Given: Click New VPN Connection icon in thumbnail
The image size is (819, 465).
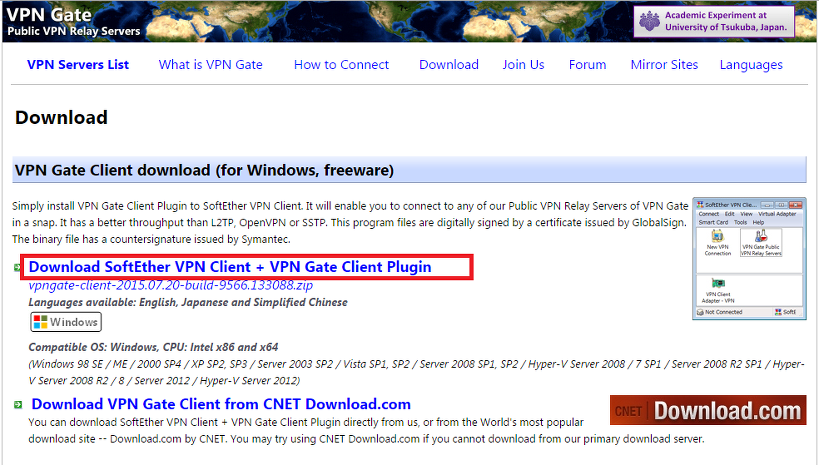Looking at the screenshot, I should pos(717,240).
